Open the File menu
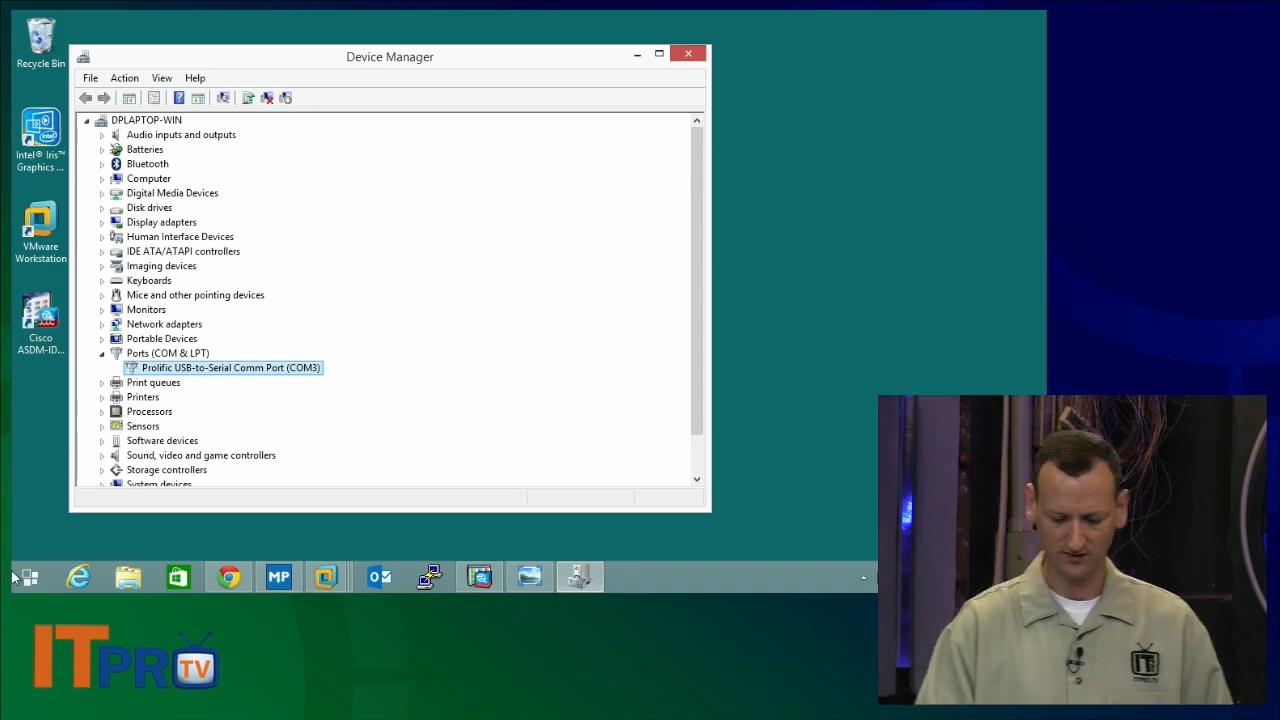Screen dimensions: 1280x720 [90, 78]
